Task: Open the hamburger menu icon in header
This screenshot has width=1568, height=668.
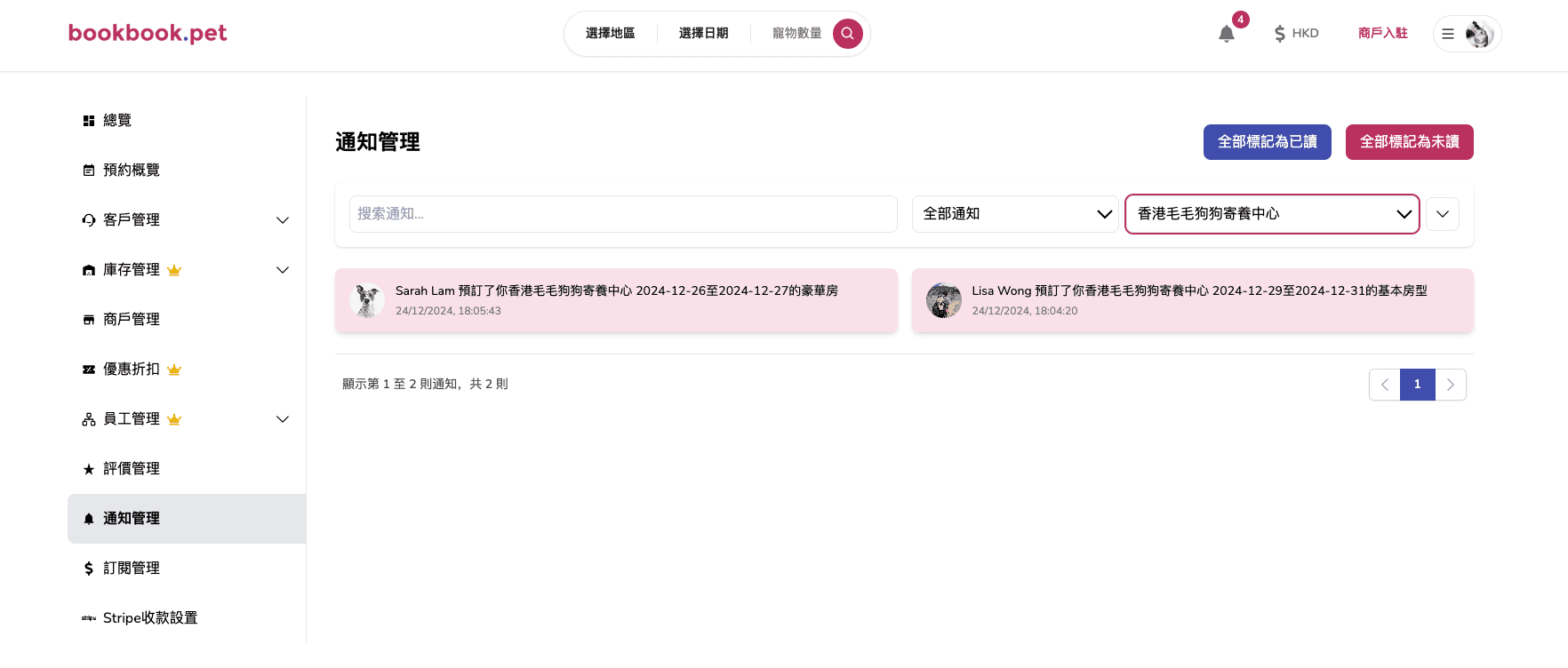Action: click(1448, 34)
